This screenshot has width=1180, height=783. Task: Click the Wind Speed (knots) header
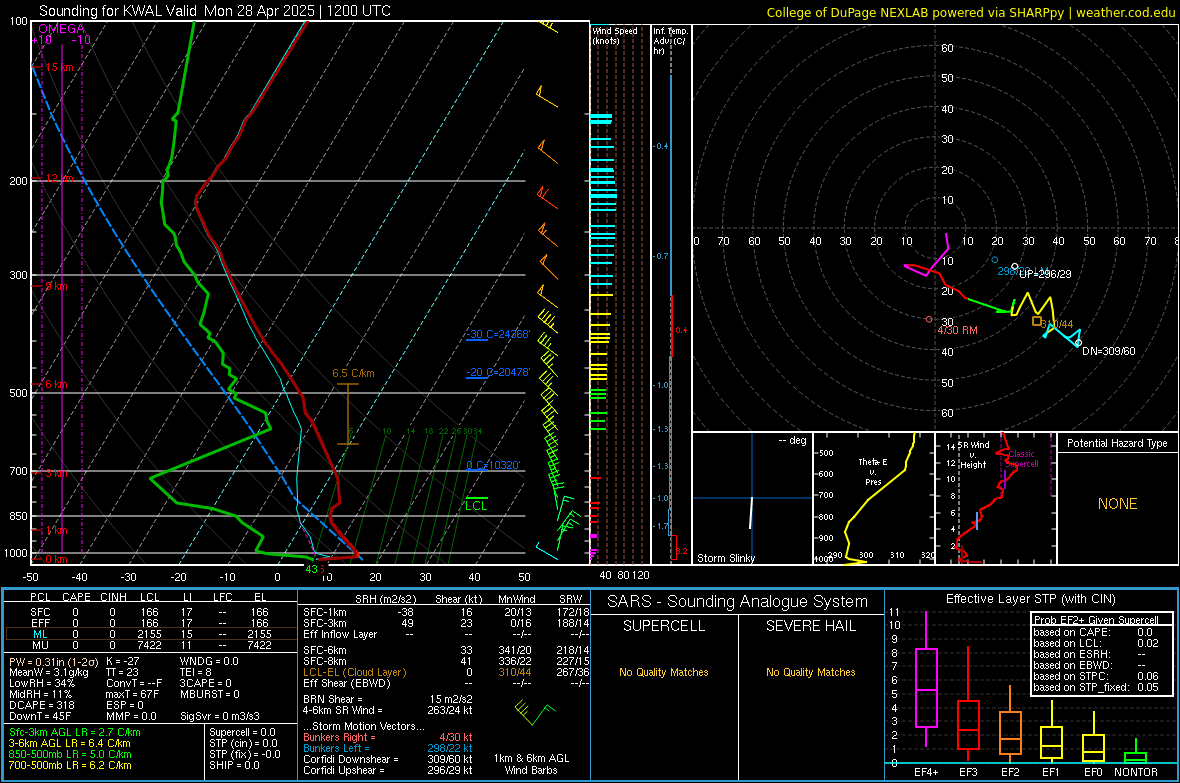point(615,35)
